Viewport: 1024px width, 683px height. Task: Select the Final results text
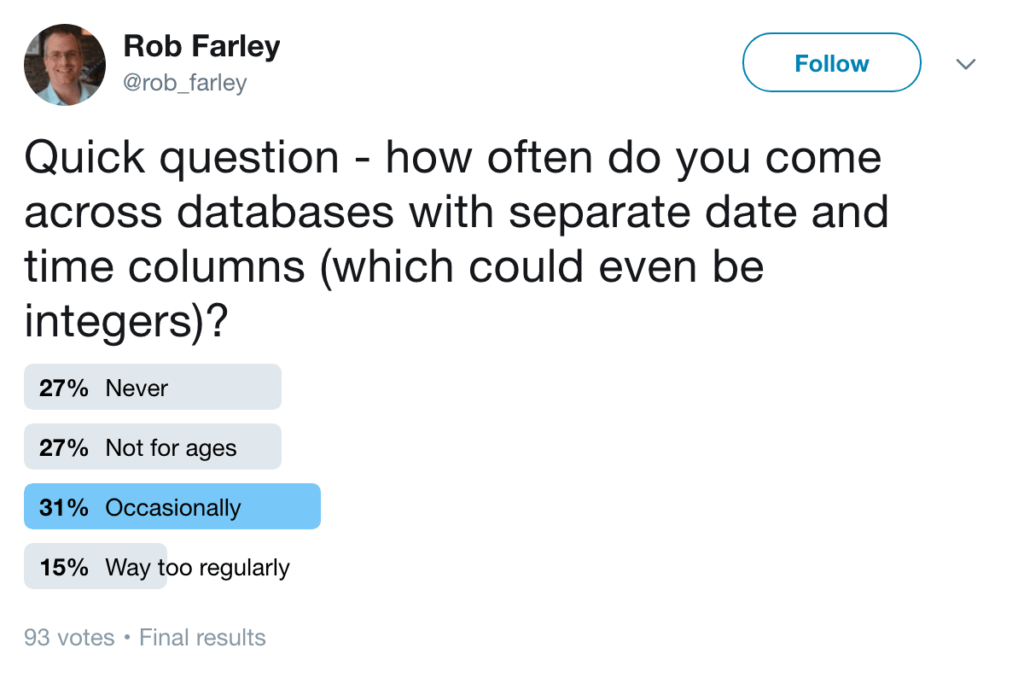[201, 637]
